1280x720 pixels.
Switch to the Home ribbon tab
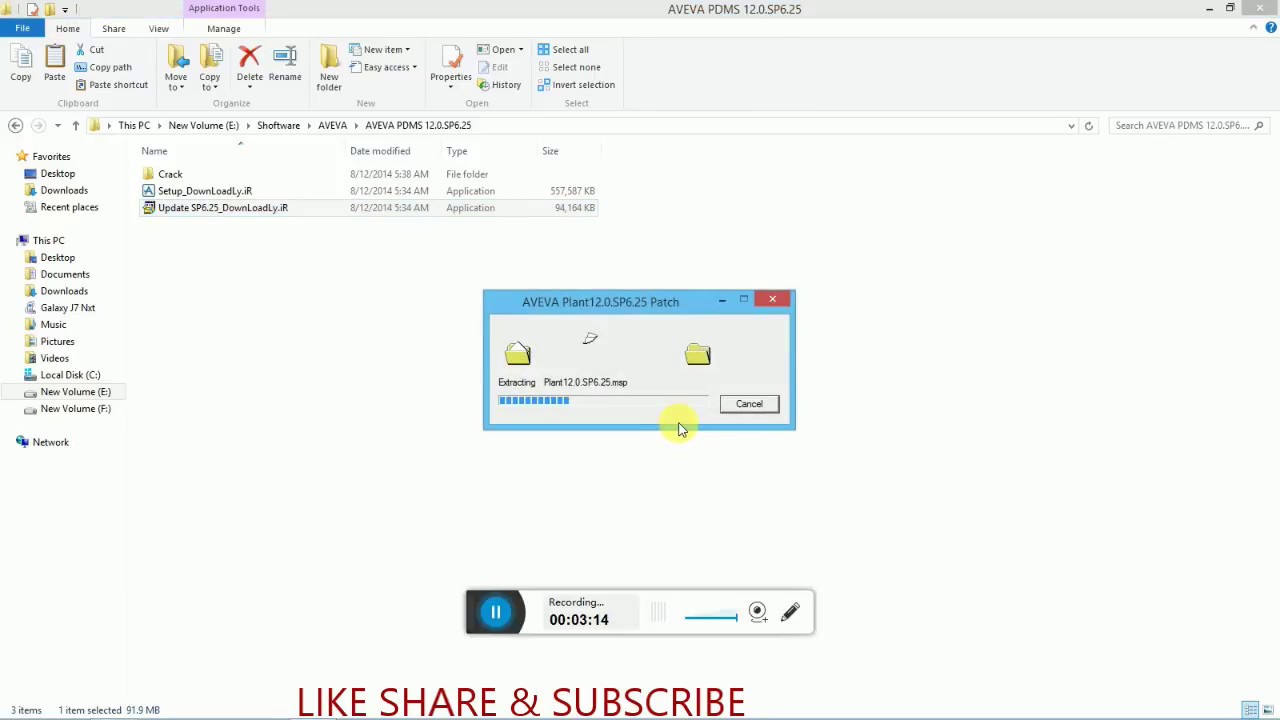pos(68,28)
